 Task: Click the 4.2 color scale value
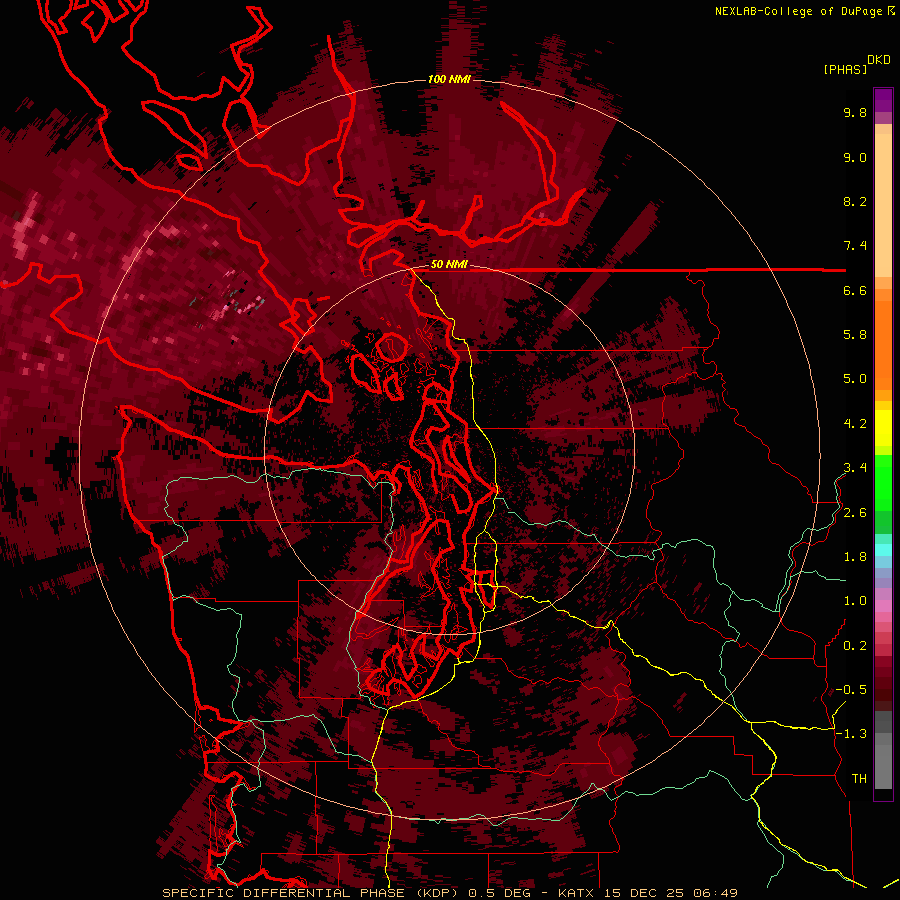pyautogui.click(x=855, y=424)
